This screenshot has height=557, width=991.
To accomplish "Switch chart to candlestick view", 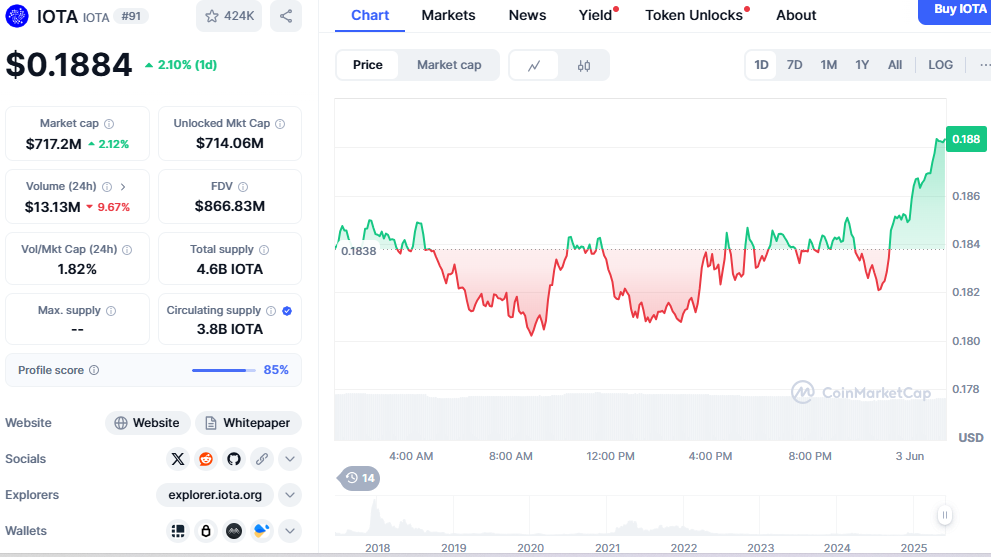I will 584,65.
